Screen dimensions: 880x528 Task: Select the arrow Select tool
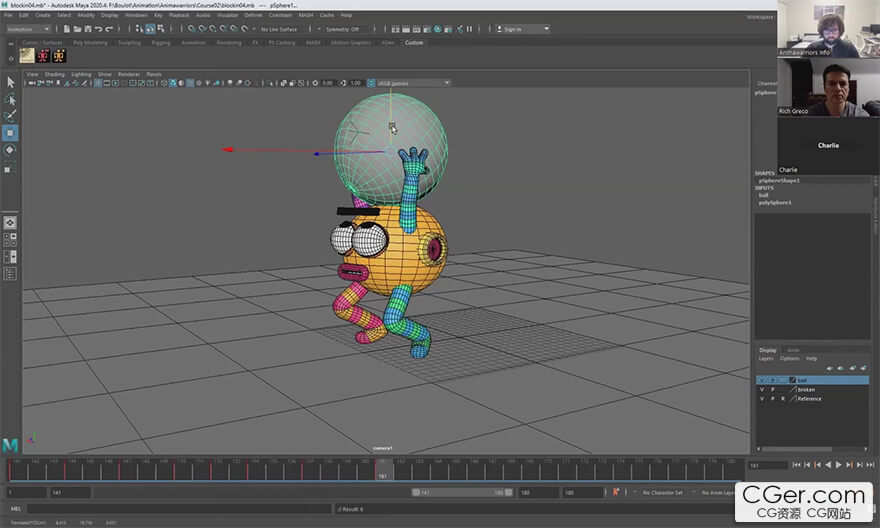[10, 82]
